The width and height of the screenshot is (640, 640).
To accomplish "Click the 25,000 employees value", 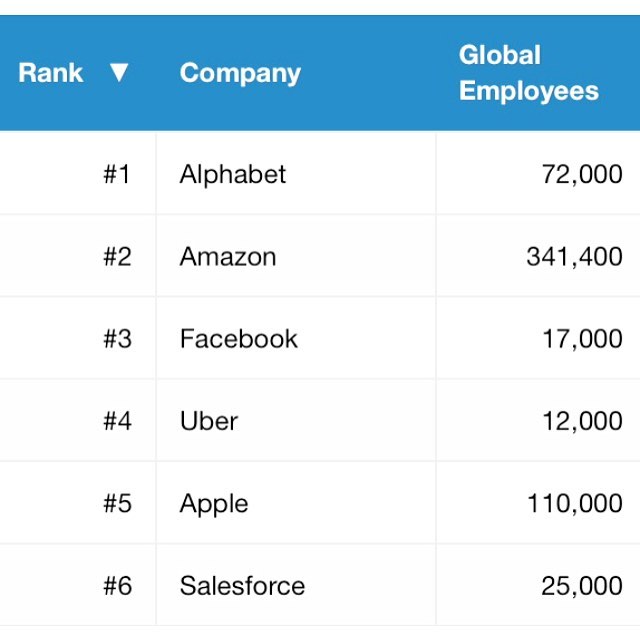I will point(582,586).
